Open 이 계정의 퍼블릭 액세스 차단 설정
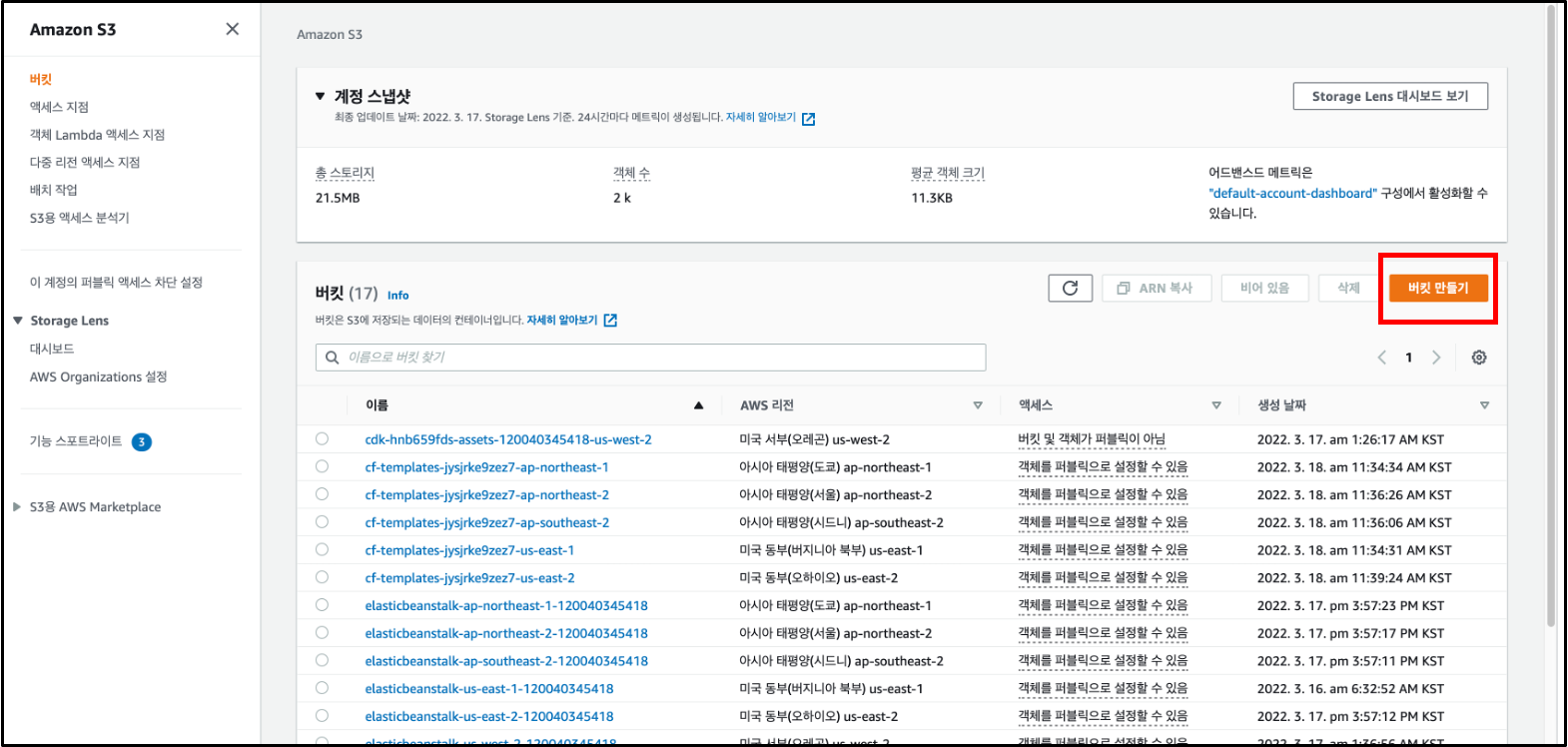Screen dimensions: 1568x747 (x=116, y=283)
